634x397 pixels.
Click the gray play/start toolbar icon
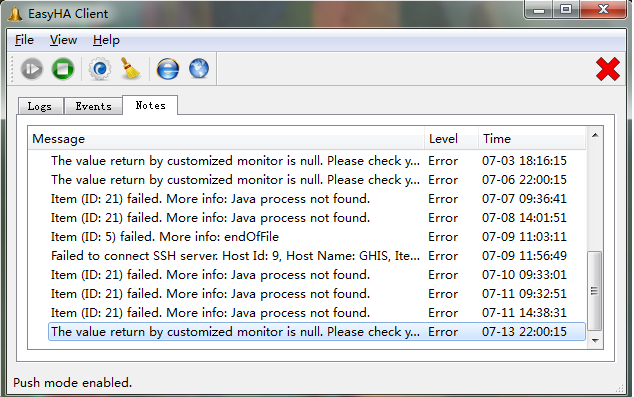32,69
